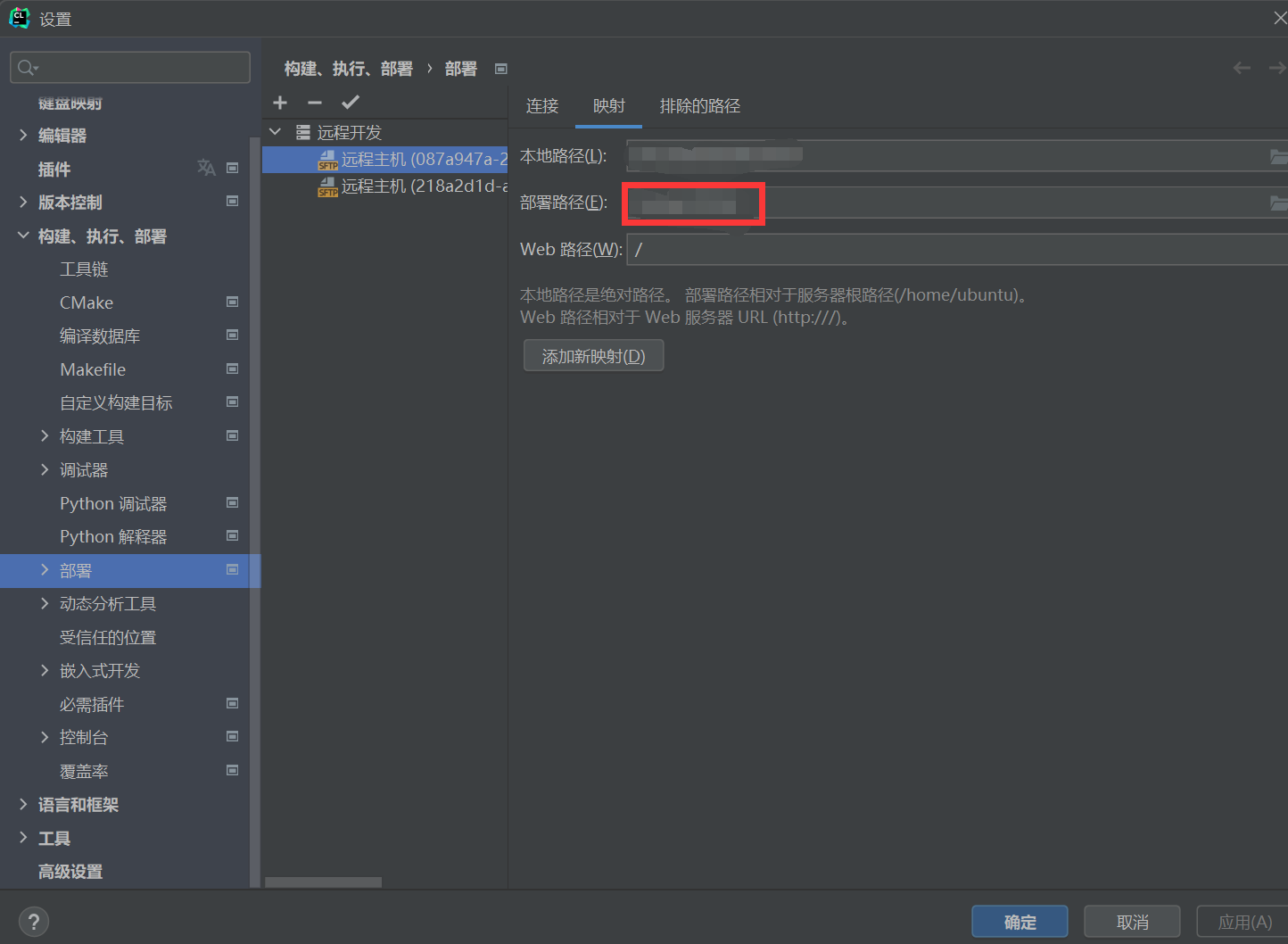Select remote host 087a947a in server list
Image resolution: width=1288 pixels, height=944 pixels.
click(x=385, y=159)
